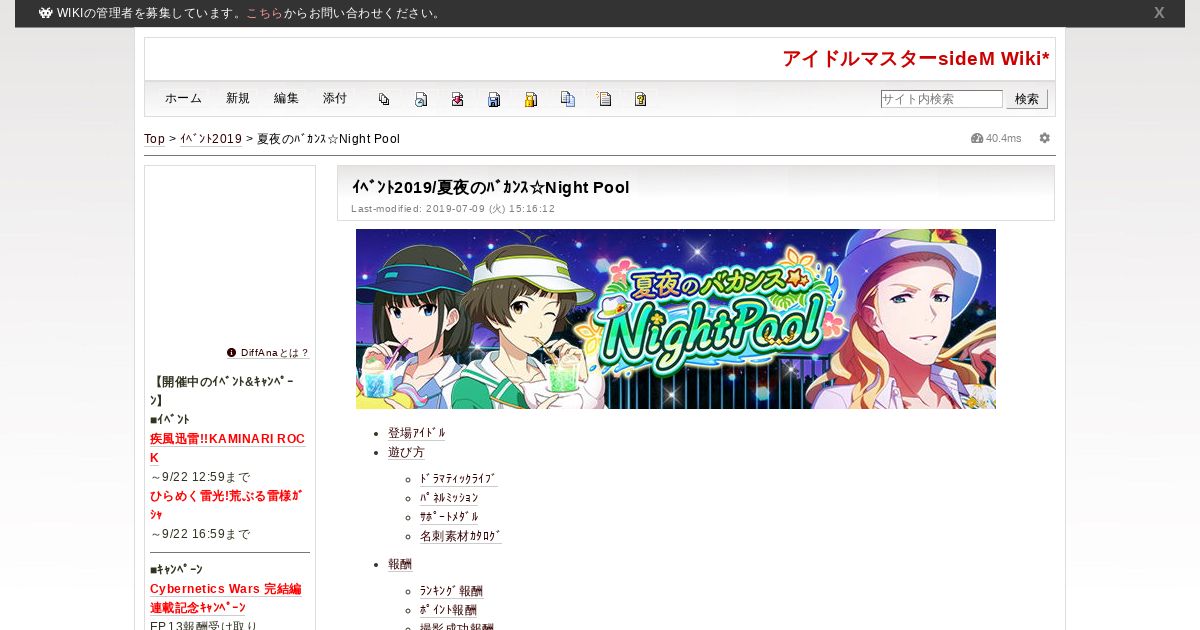This screenshot has height=630, width=1200.
Task: Click the 検索 search button
Action: pos(1027,99)
